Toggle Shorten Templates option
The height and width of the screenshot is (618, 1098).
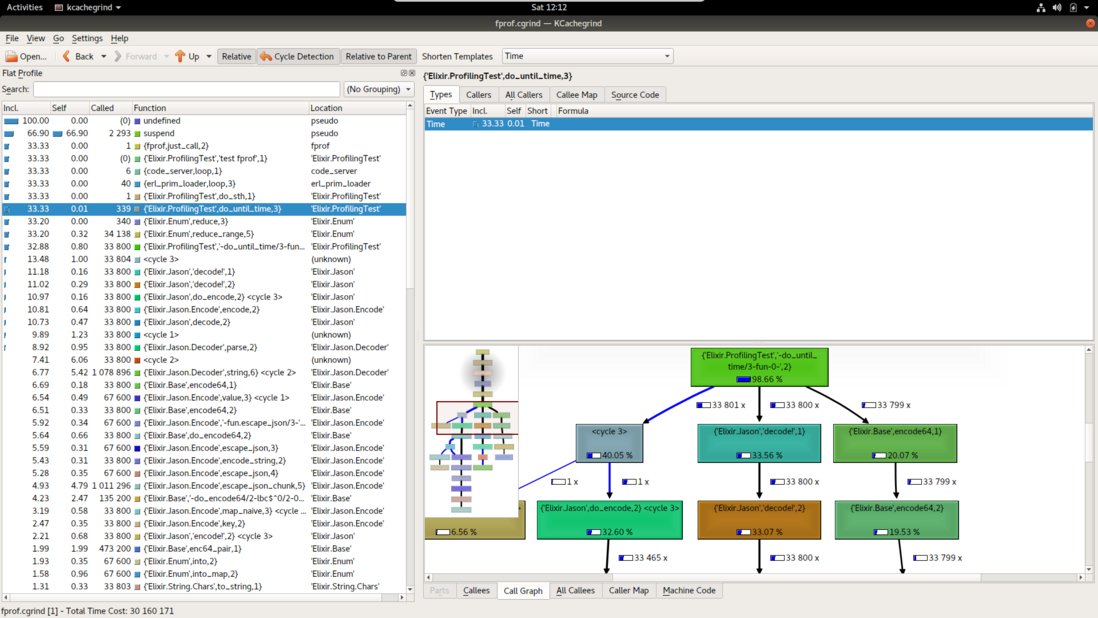(457, 56)
